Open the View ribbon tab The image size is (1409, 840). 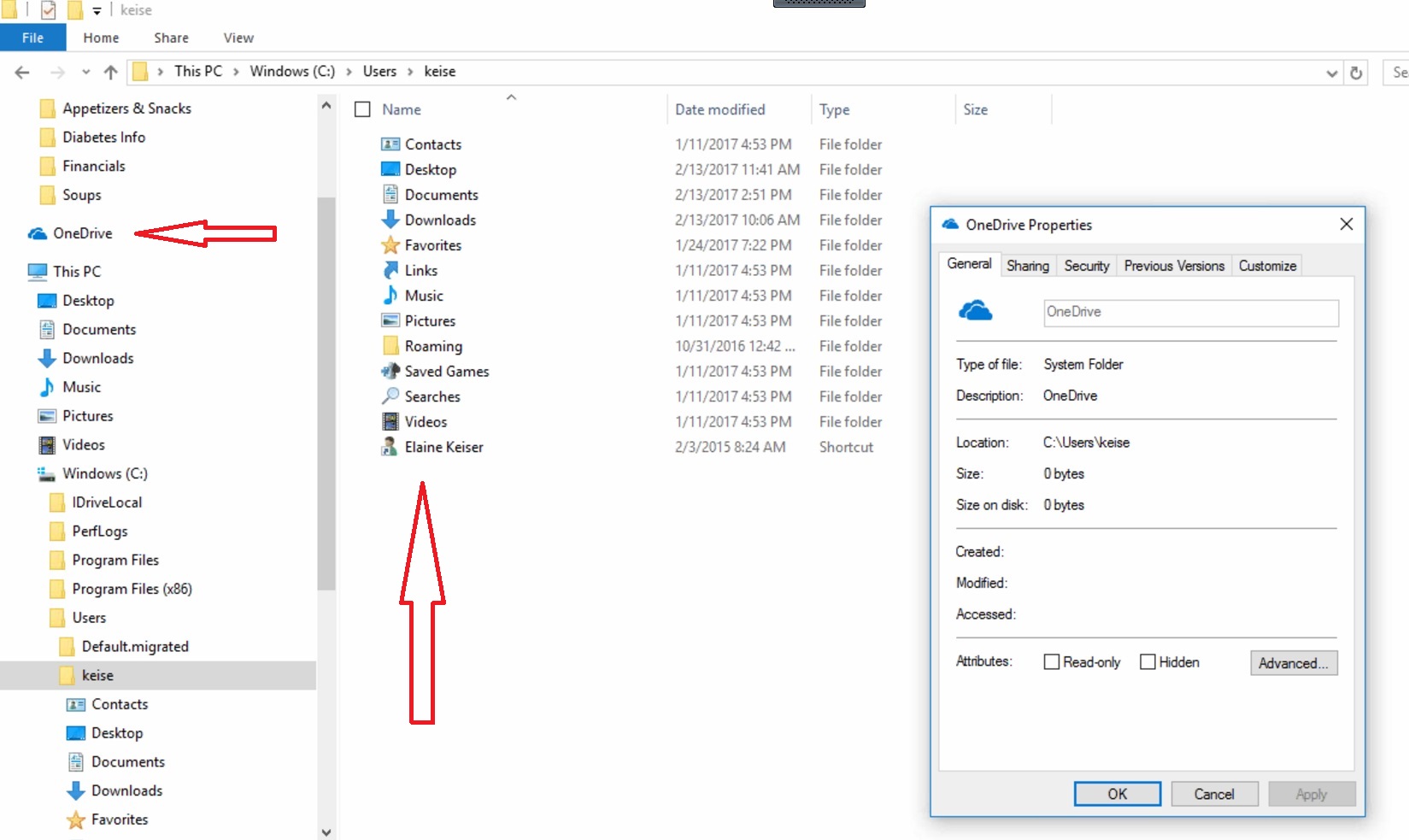(x=238, y=38)
